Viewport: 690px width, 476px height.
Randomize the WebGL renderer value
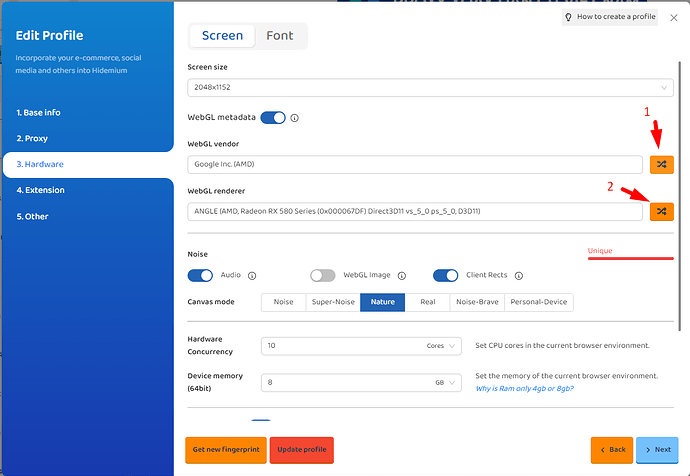pyautogui.click(x=661, y=212)
